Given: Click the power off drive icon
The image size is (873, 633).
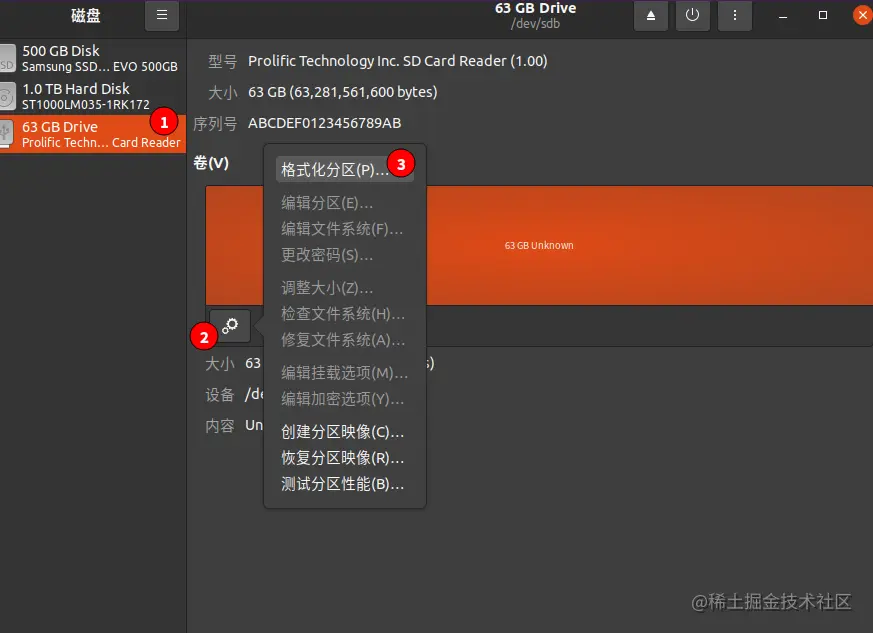Looking at the screenshot, I should 693,16.
